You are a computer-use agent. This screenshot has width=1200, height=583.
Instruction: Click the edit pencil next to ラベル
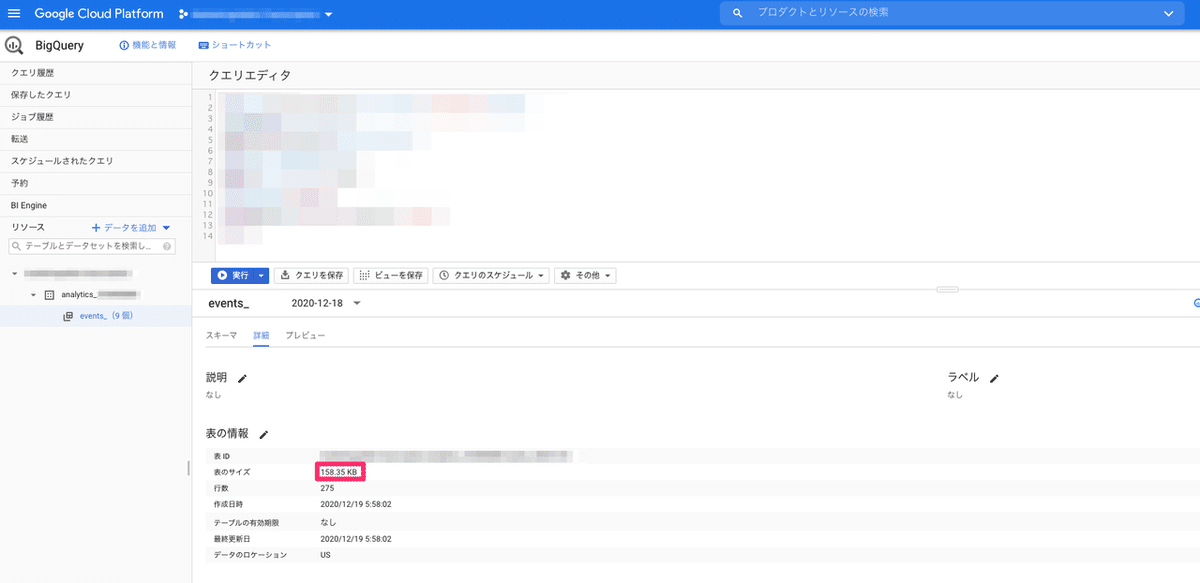994,379
